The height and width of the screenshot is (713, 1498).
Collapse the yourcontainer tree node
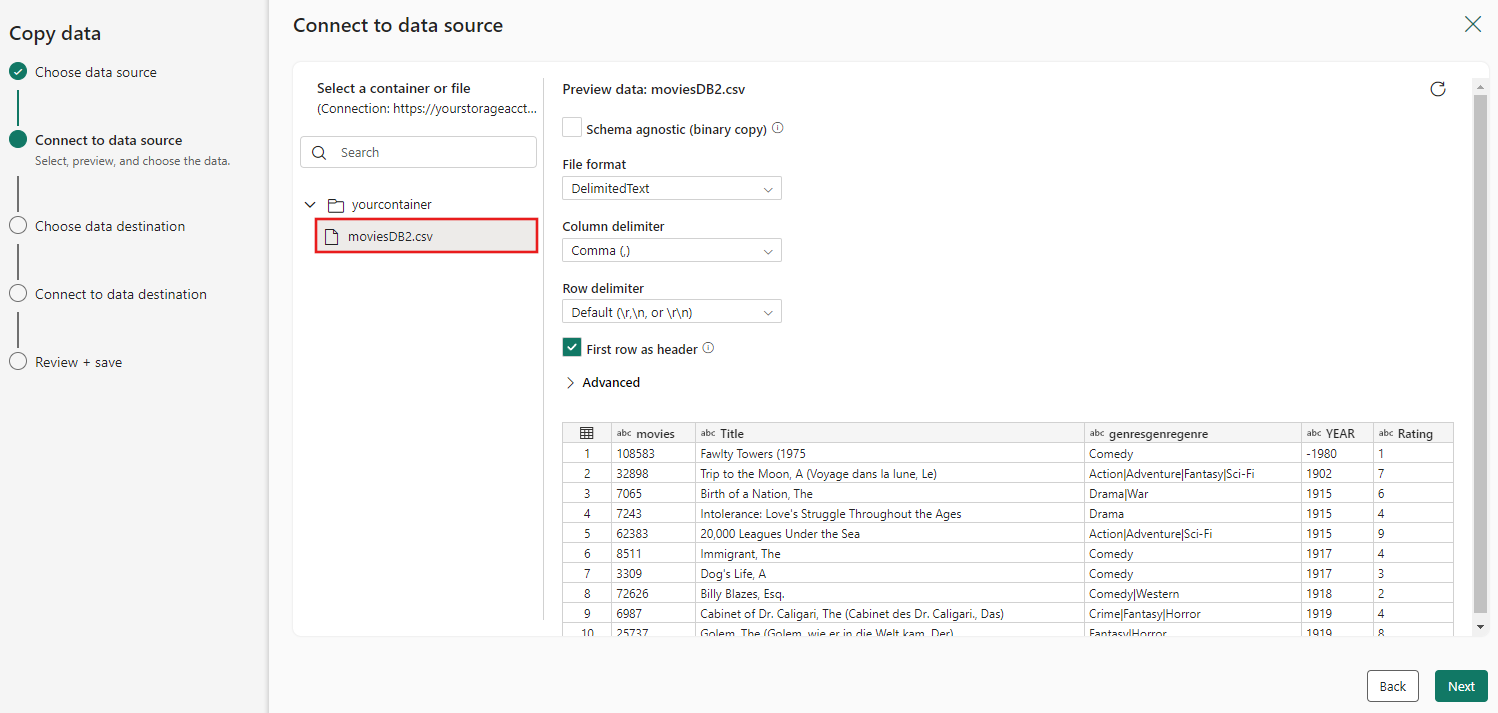(x=310, y=205)
